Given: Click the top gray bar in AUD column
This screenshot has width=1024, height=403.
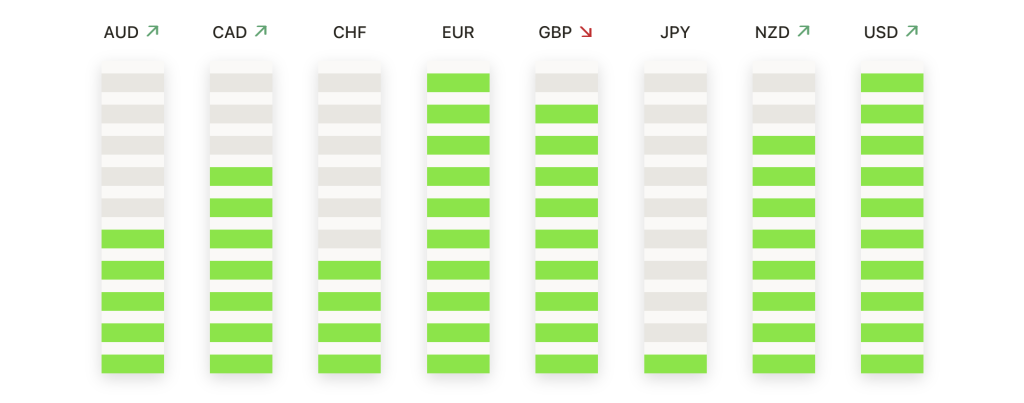Looking at the screenshot, I should (133, 82).
